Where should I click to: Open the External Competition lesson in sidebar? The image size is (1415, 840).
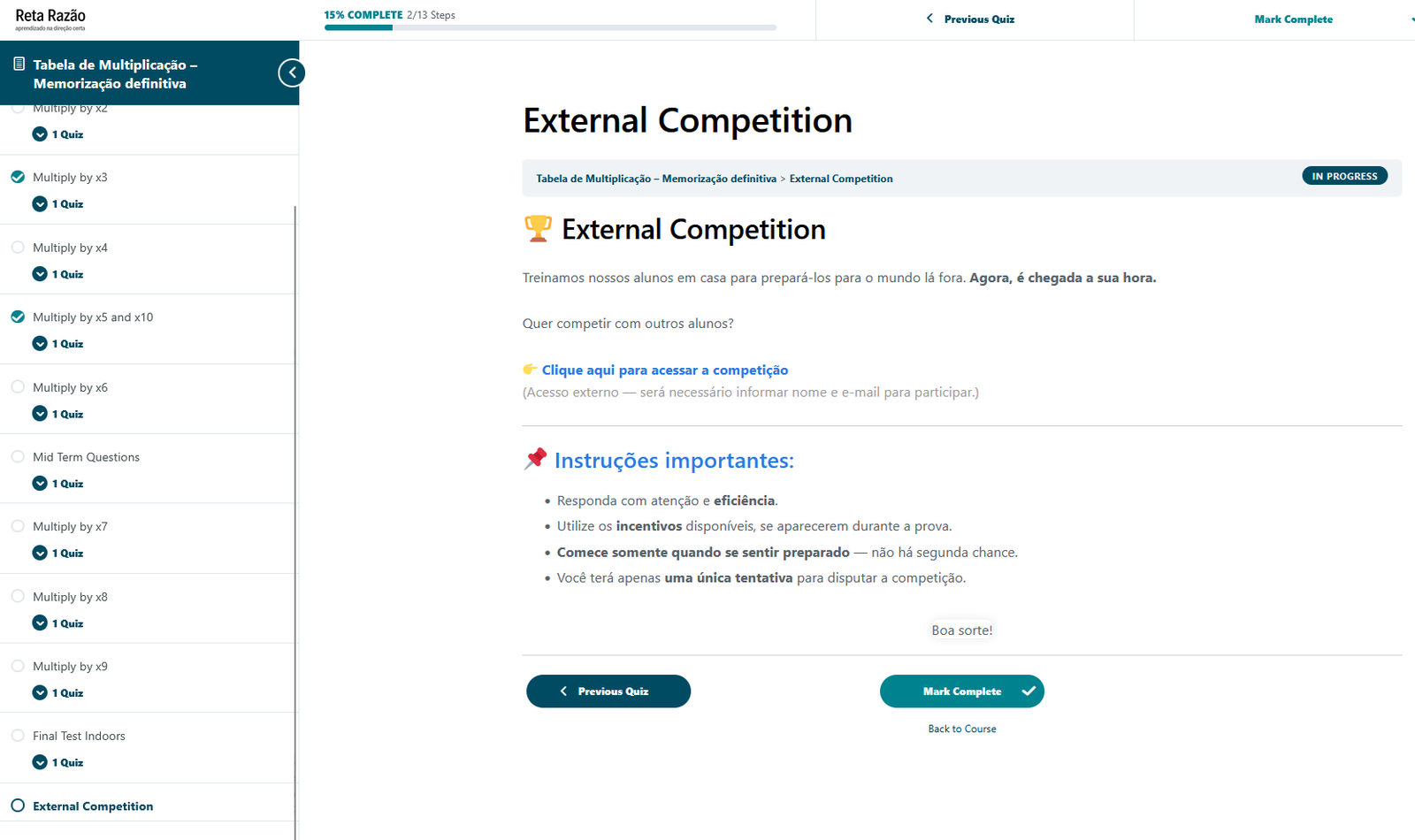pyautogui.click(x=93, y=806)
